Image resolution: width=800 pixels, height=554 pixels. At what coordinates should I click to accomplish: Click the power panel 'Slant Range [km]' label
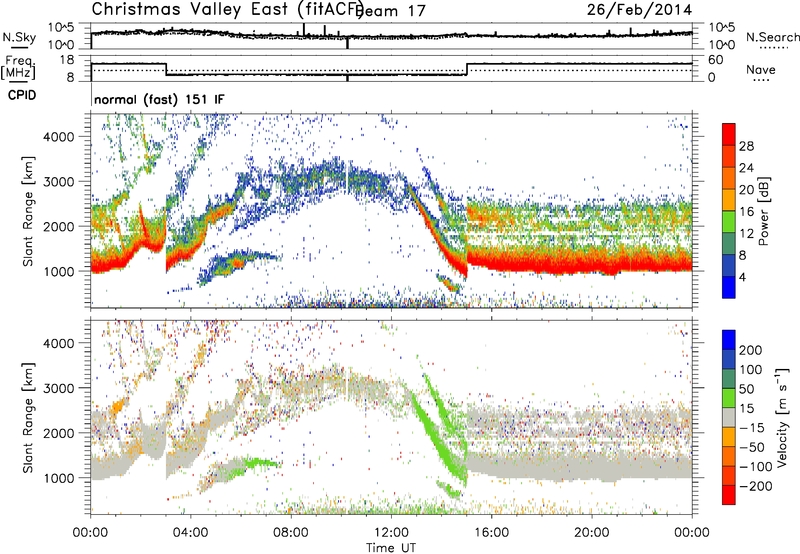coord(28,211)
